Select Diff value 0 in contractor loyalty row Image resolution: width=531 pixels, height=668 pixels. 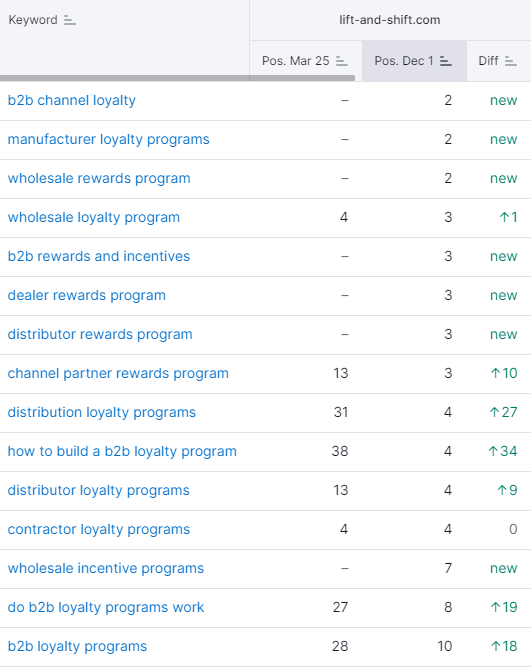[513, 529]
